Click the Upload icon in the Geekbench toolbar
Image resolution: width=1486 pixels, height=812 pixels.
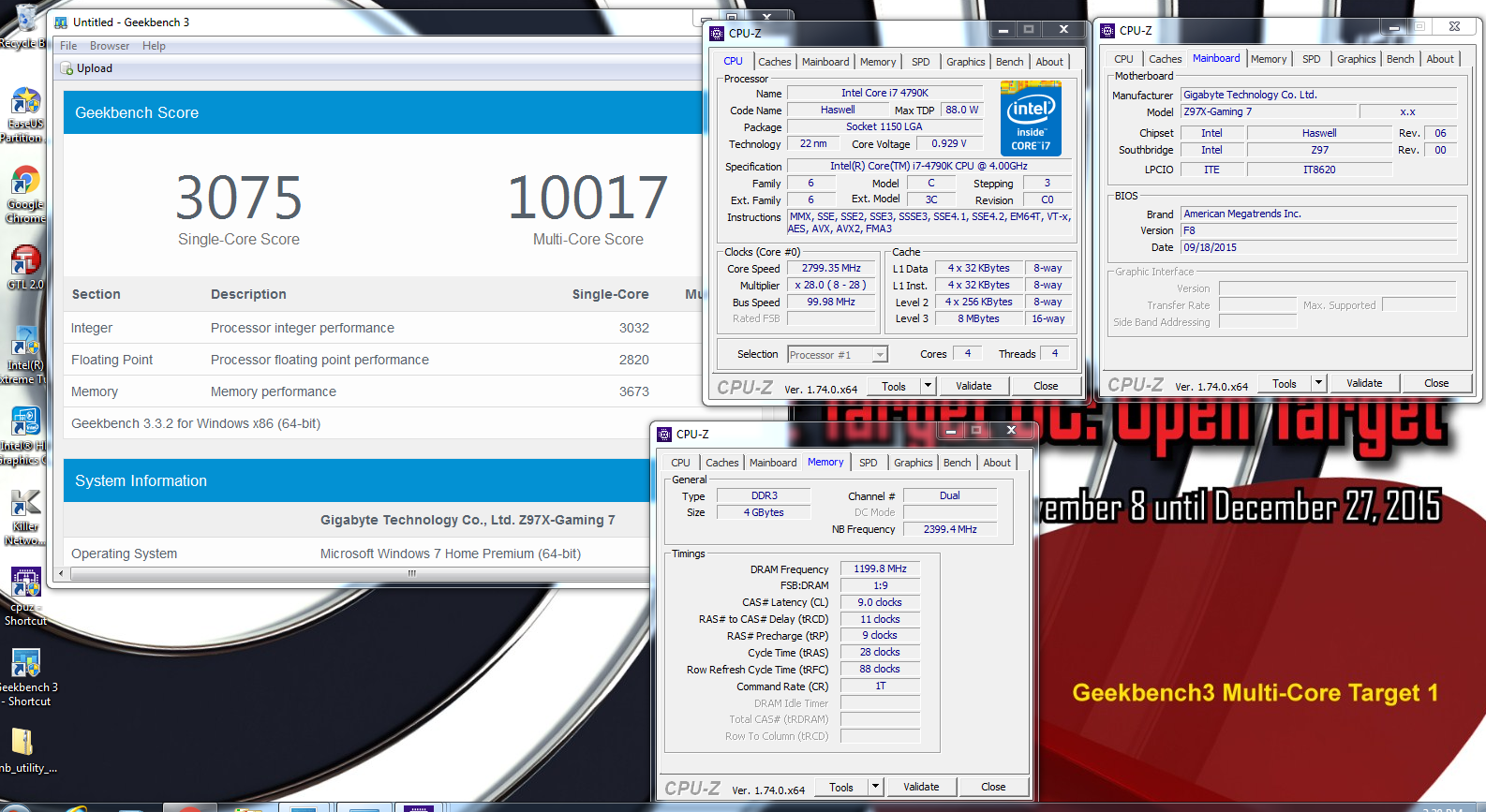tap(67, 68)
